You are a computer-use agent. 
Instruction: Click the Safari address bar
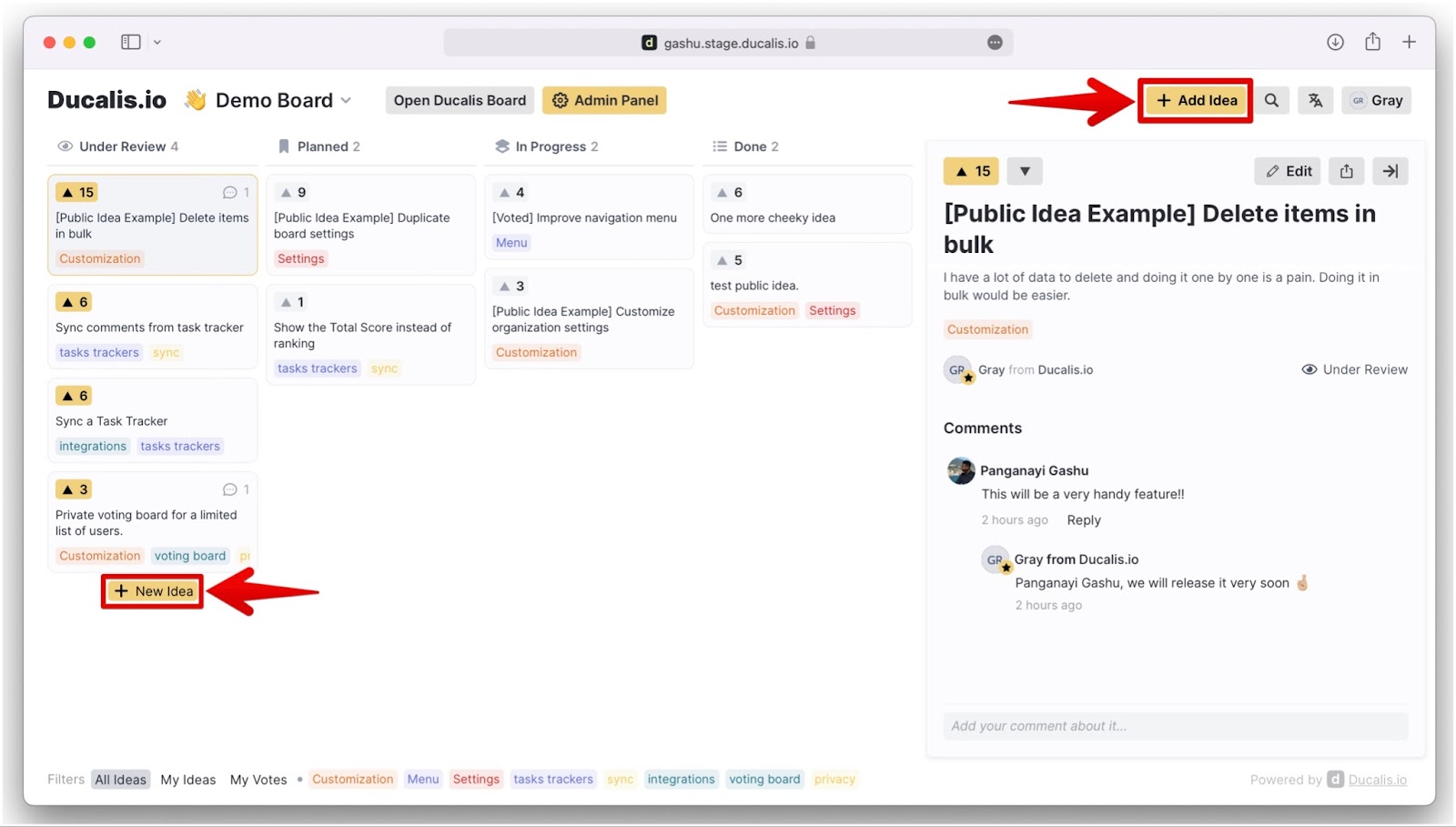pyautogui.click(x=728, y=43)
